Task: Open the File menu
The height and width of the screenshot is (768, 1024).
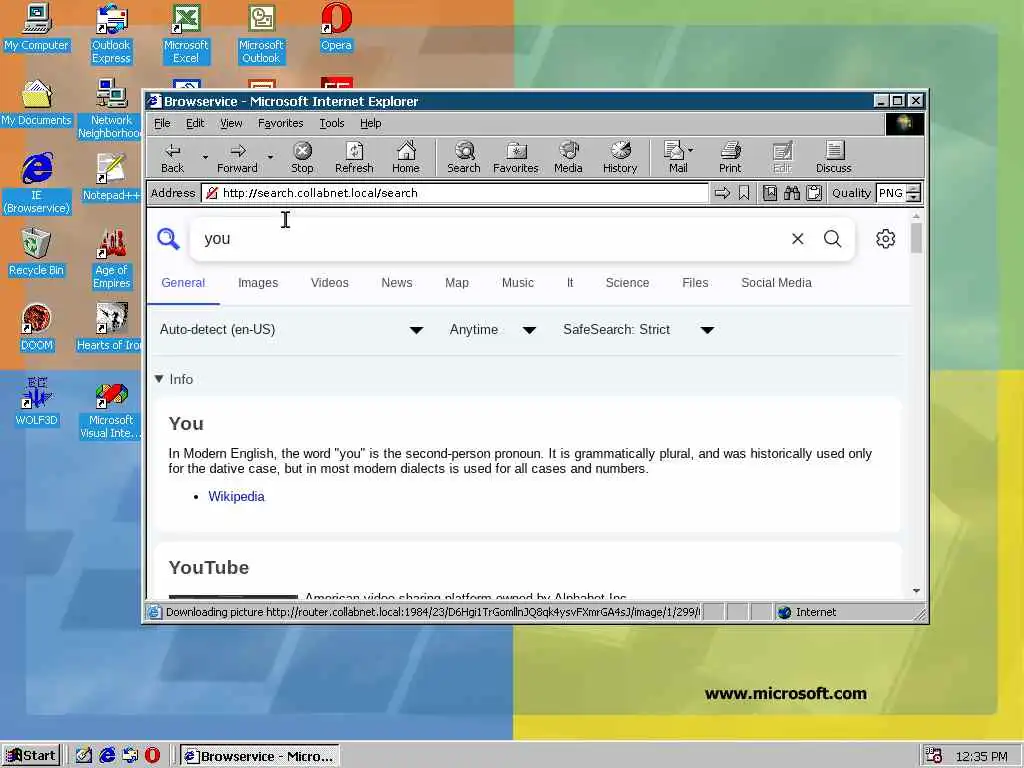Action: 162,123
